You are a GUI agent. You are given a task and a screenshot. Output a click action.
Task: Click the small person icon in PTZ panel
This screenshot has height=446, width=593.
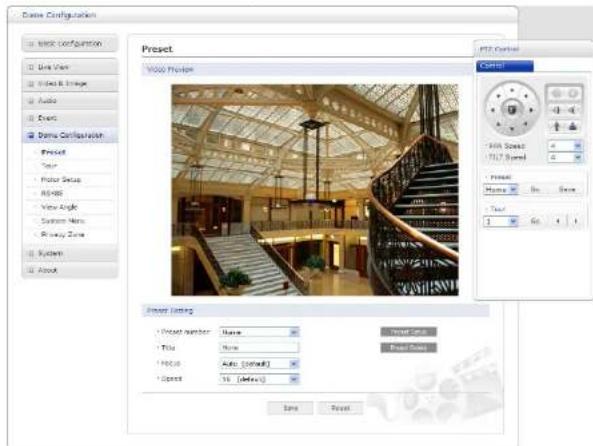557,126
